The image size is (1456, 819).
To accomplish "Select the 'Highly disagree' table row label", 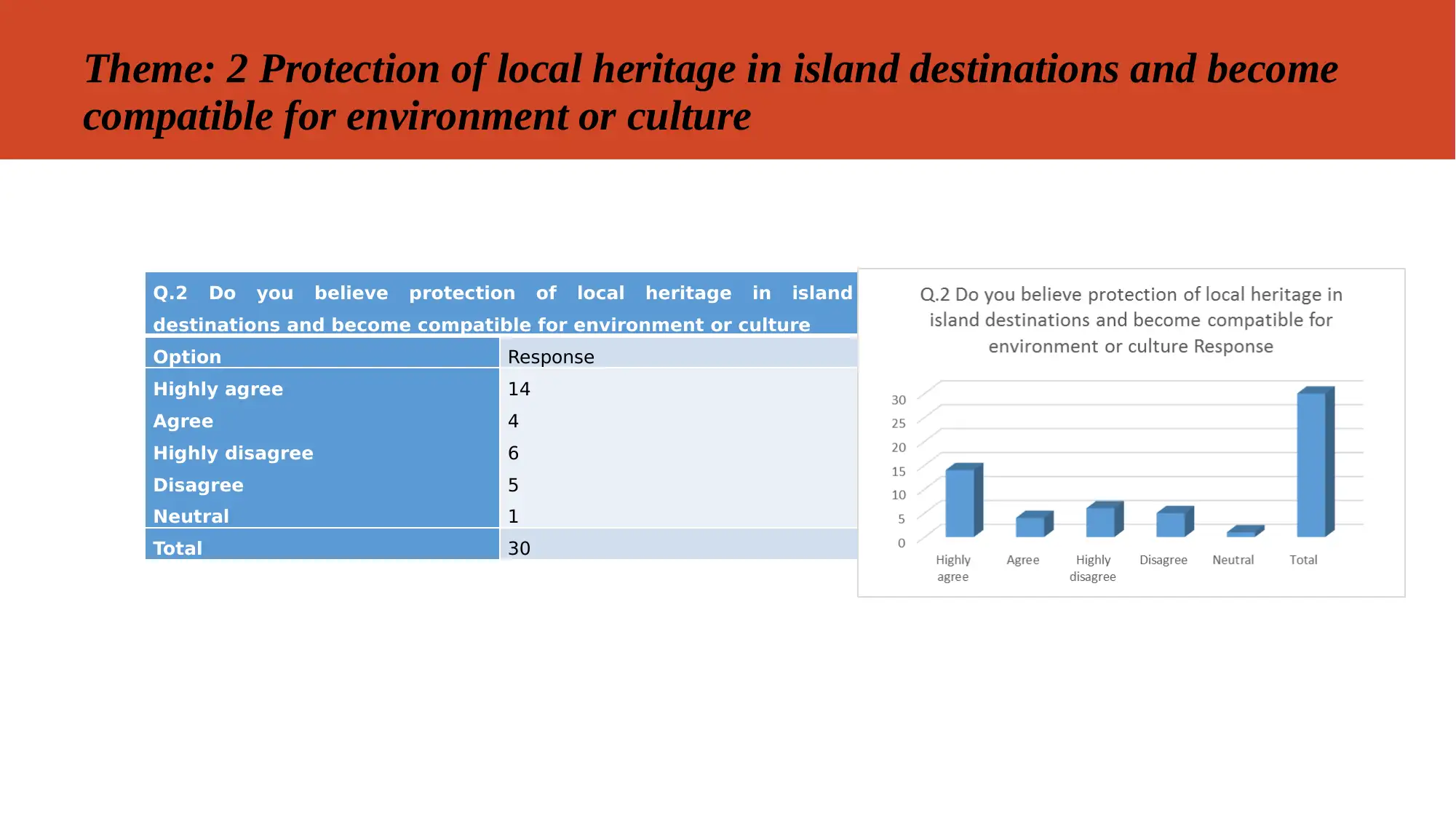I will coord(233,453).
